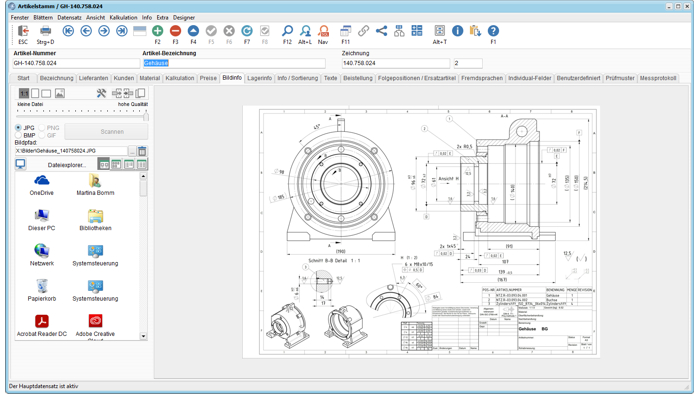This screenshot has width=700, height=394.
Task: Select the JPG radio button
Action: click(x=18, y=128)
